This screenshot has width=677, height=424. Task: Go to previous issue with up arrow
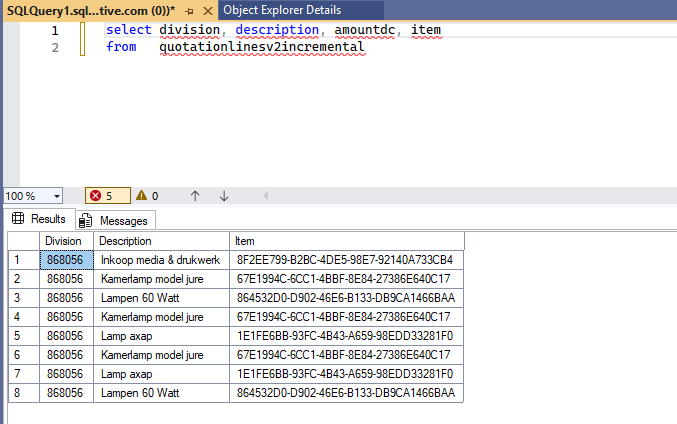coord(195,196)
